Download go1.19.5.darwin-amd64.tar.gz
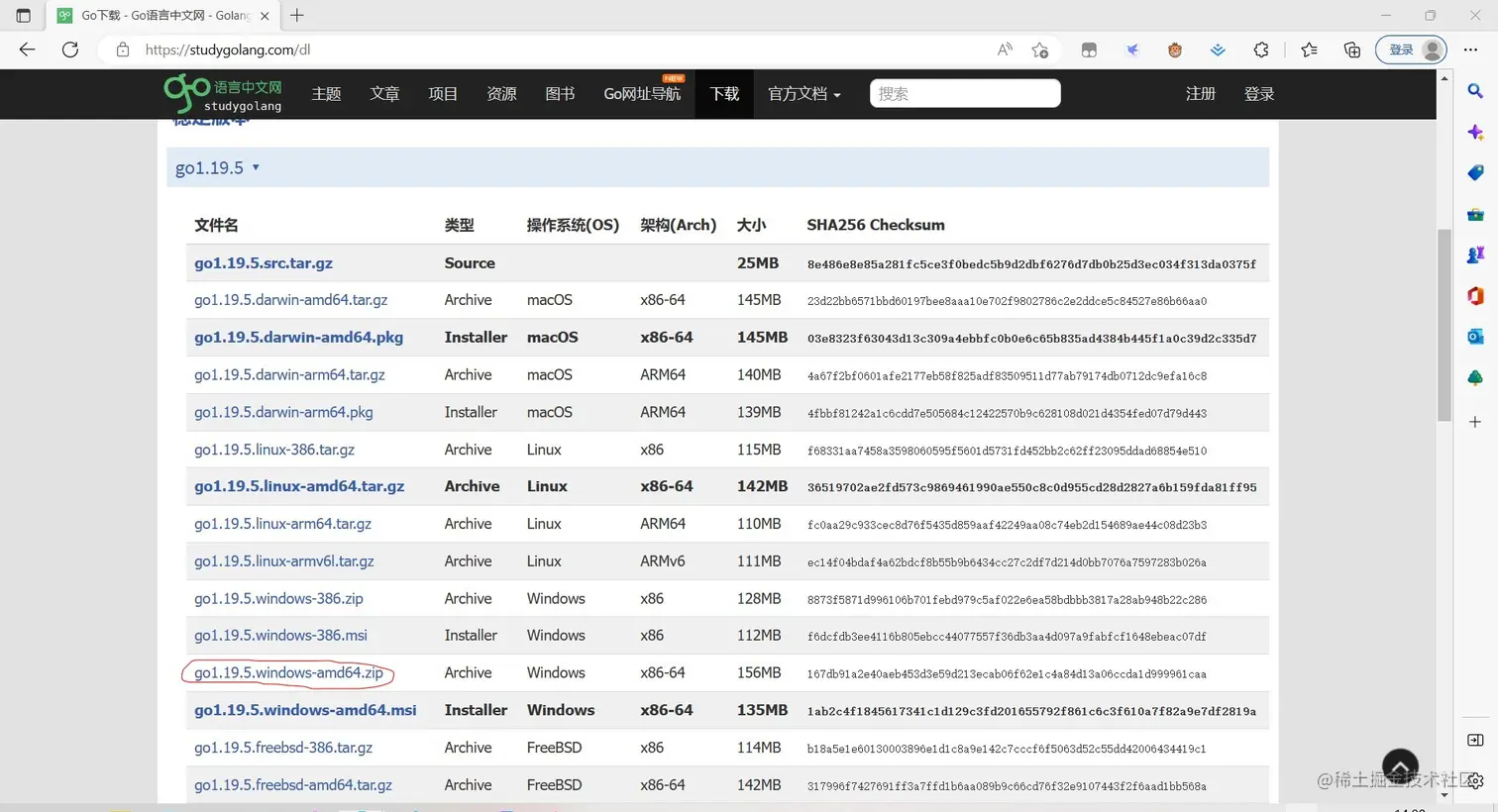 click(x=290, y=300)
